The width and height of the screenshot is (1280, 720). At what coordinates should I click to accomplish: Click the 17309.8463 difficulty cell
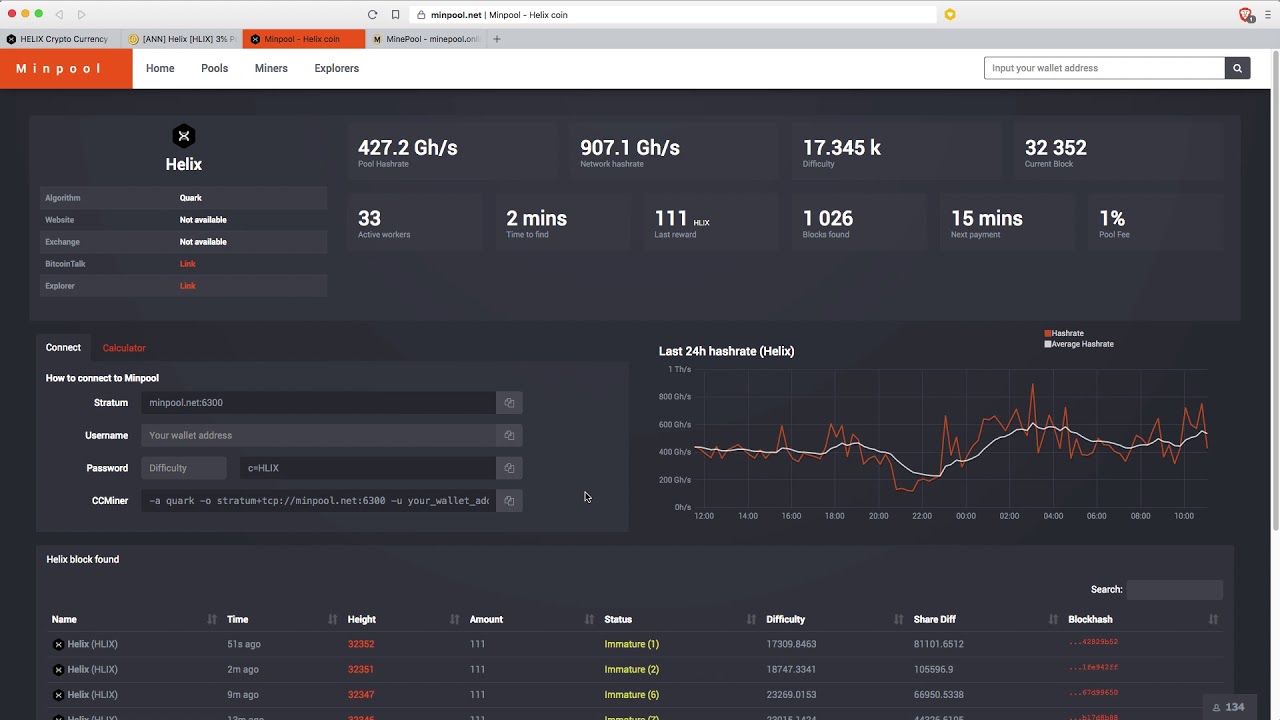[x=791, y=644]
